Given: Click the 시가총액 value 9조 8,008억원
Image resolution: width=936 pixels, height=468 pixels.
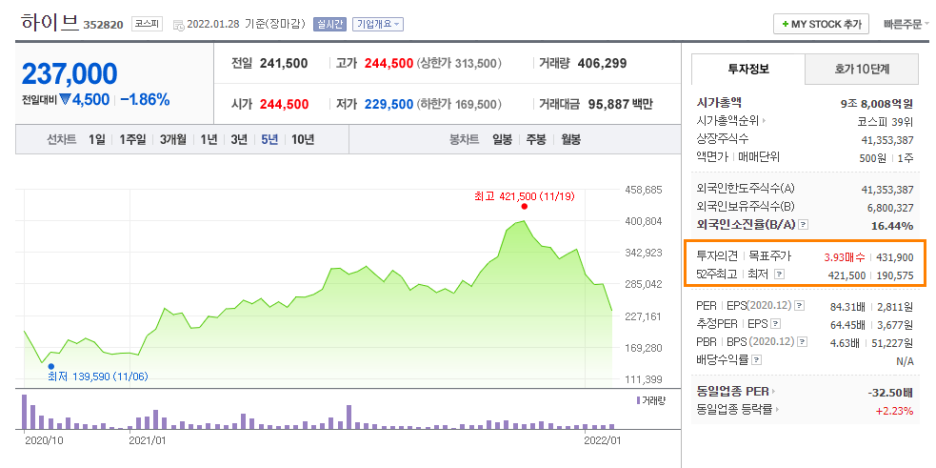Looking at the screenshot, I should pos(876,103).
